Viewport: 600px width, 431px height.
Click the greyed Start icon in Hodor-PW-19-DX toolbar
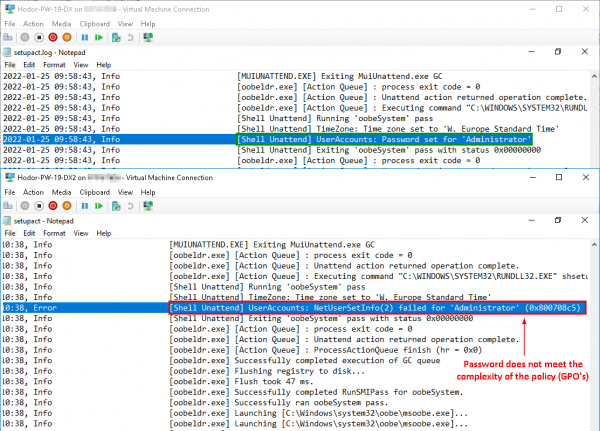pos(25,38)
